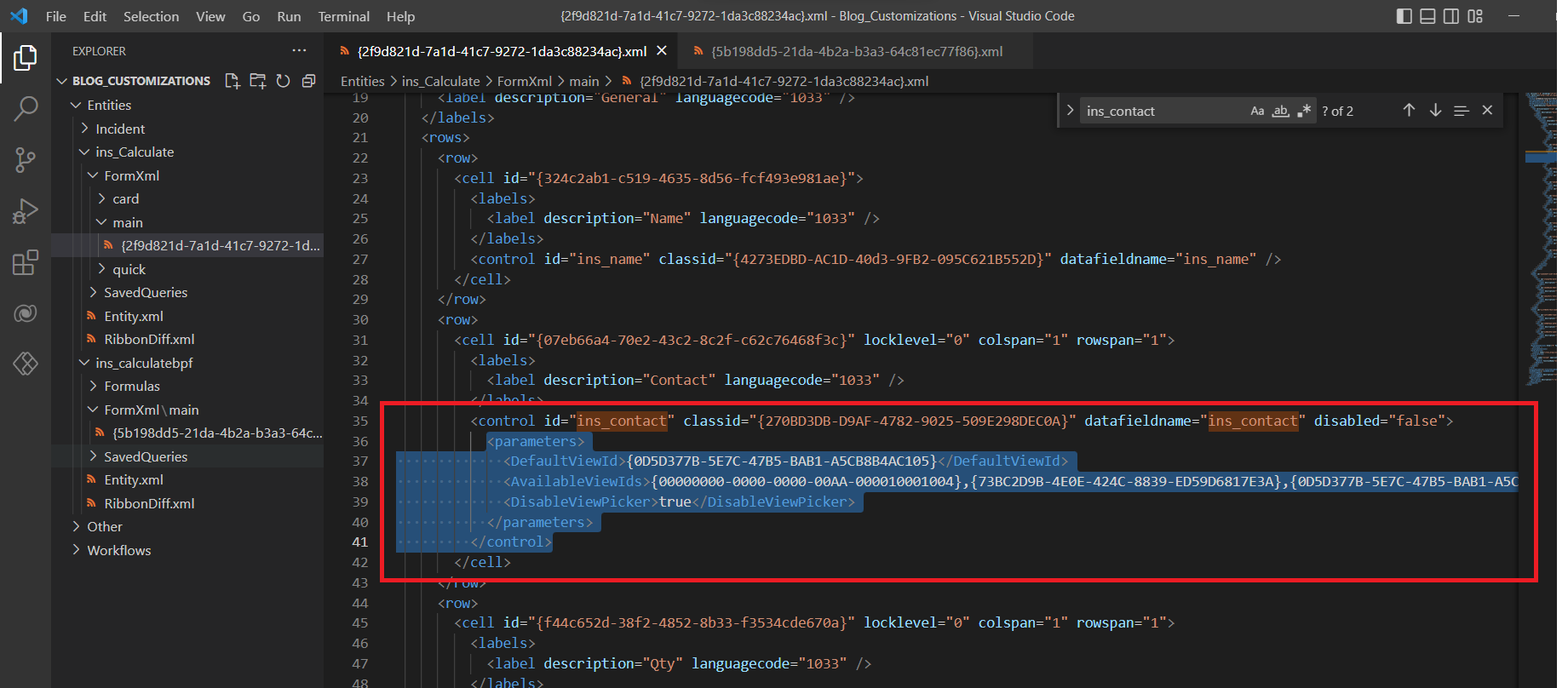
Task: Collapse all folders in Explorer
Action: point(308,81)
